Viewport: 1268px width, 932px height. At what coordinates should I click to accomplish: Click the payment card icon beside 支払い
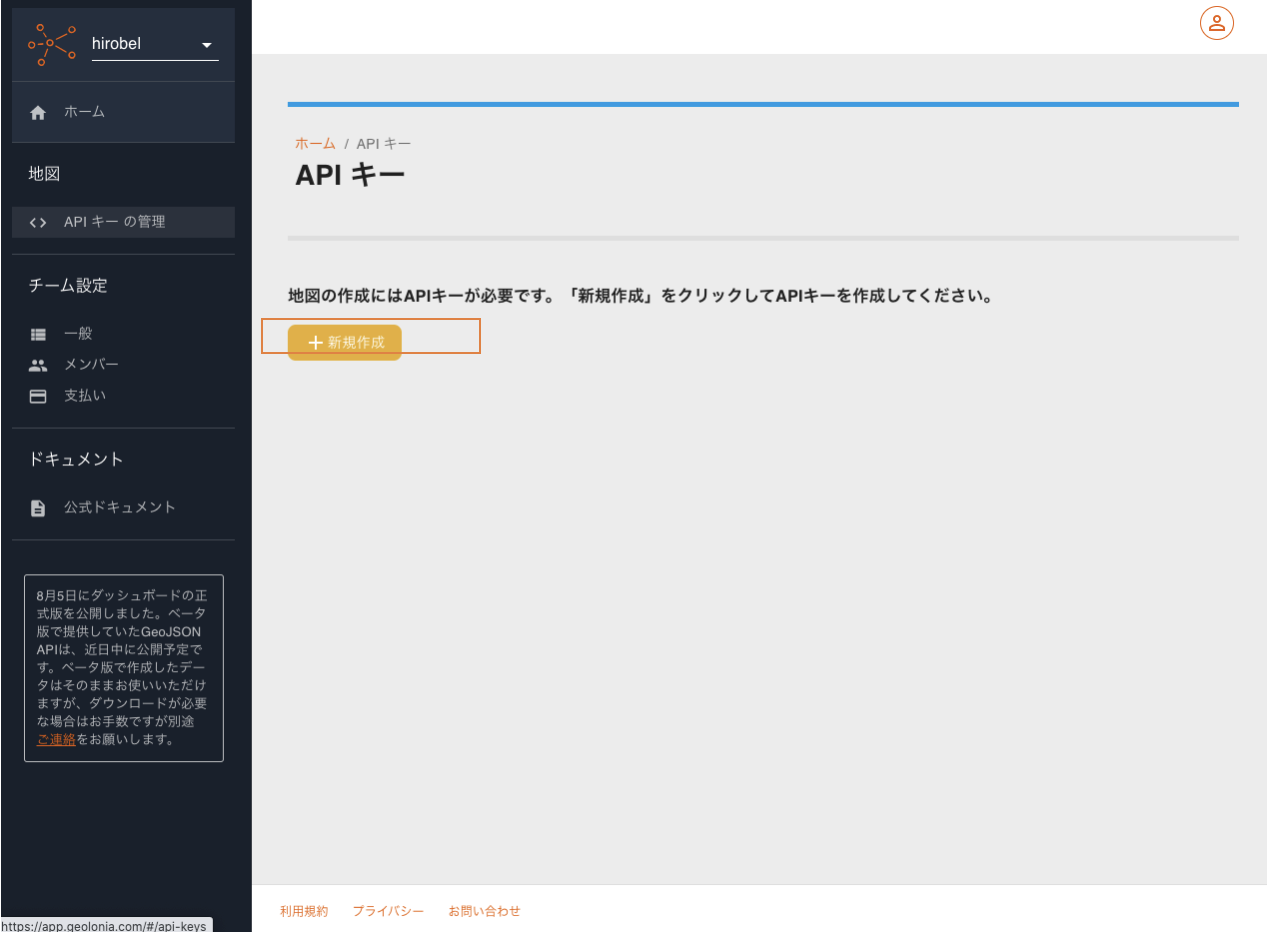38,395
